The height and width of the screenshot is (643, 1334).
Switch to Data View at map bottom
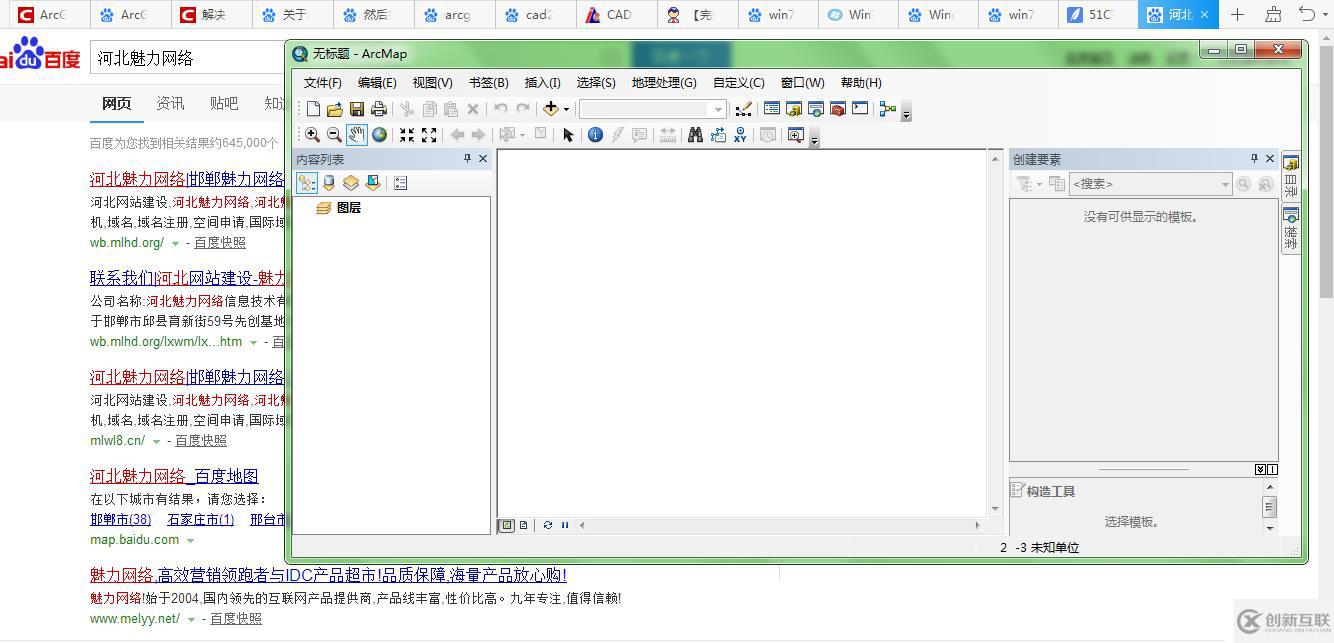tap(508, 525)
